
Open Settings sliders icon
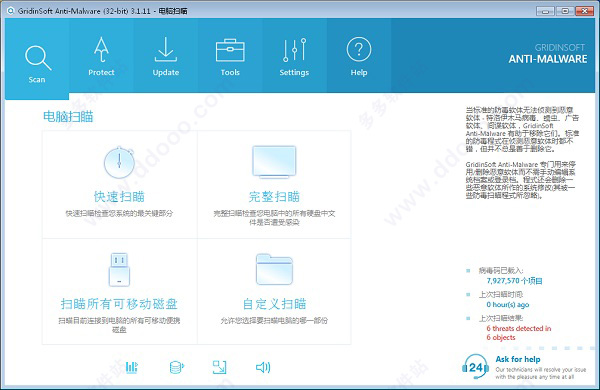294,55
